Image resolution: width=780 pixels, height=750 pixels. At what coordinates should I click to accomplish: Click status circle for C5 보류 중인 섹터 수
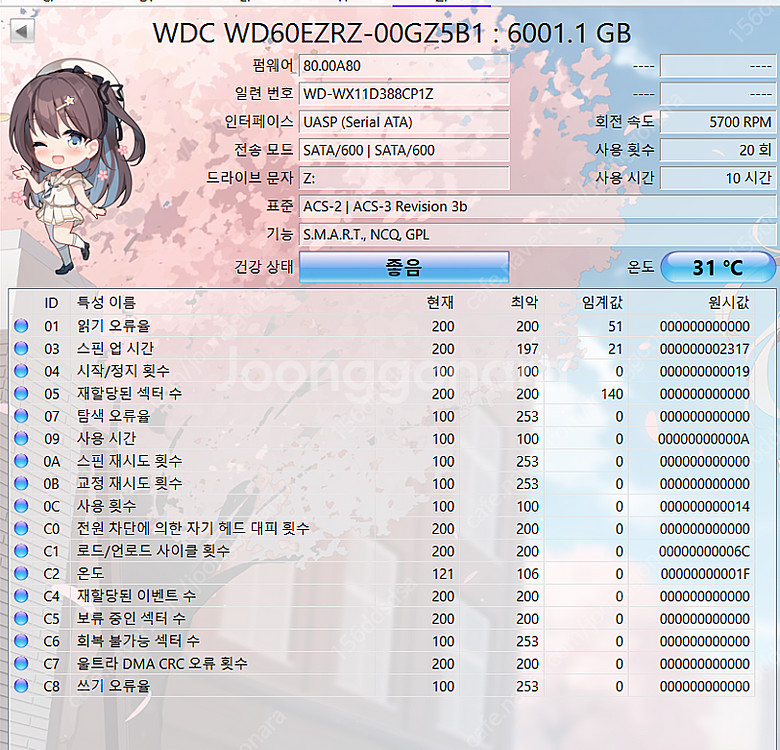21,618
